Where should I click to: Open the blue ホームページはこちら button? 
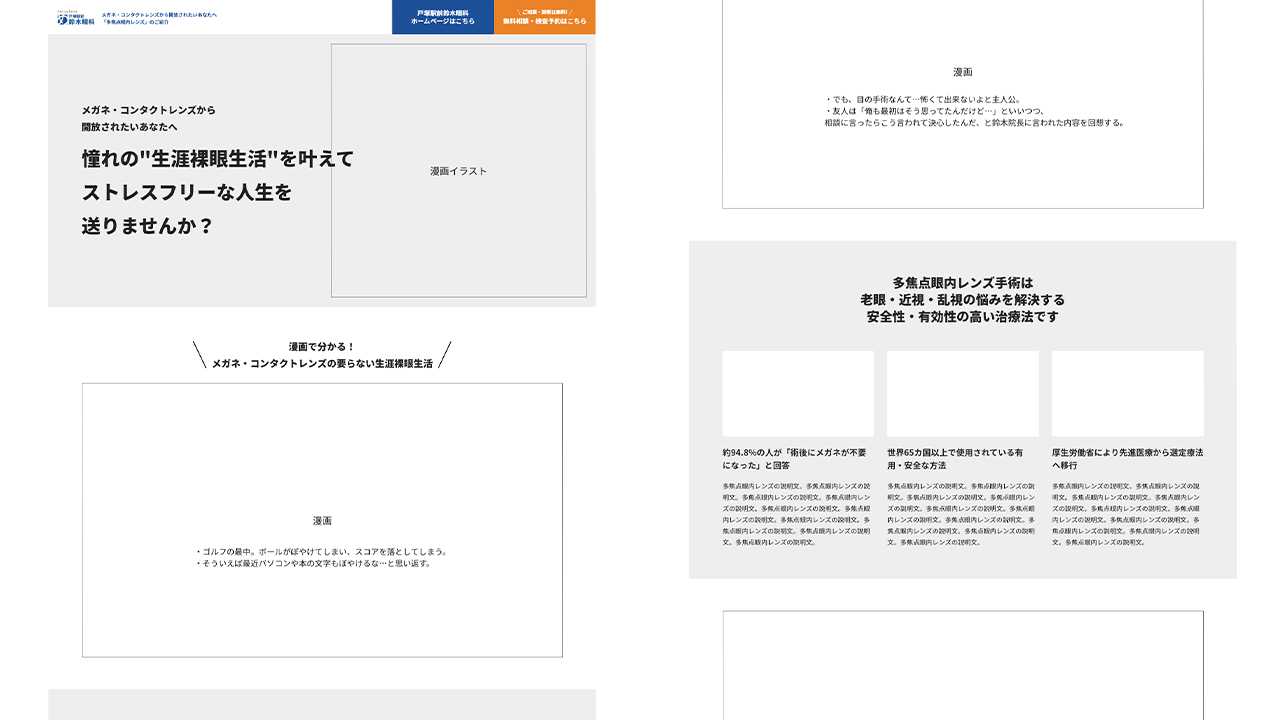point(442,17)
